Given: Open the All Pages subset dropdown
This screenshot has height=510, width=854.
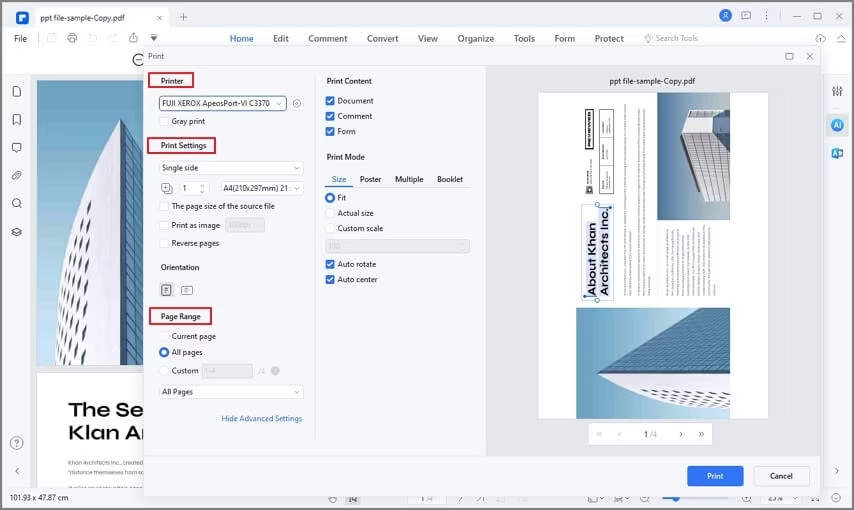Looking at the screenshot, I should point(230,392).
